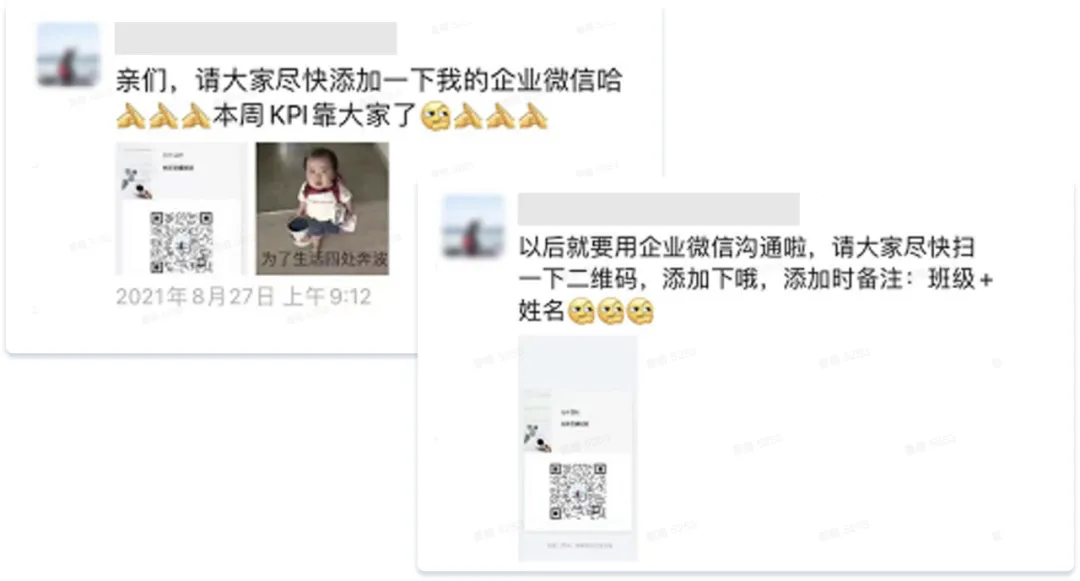Click the QR code square inside the second post's image
The image size is (1080, 581).
pos(578,491)
